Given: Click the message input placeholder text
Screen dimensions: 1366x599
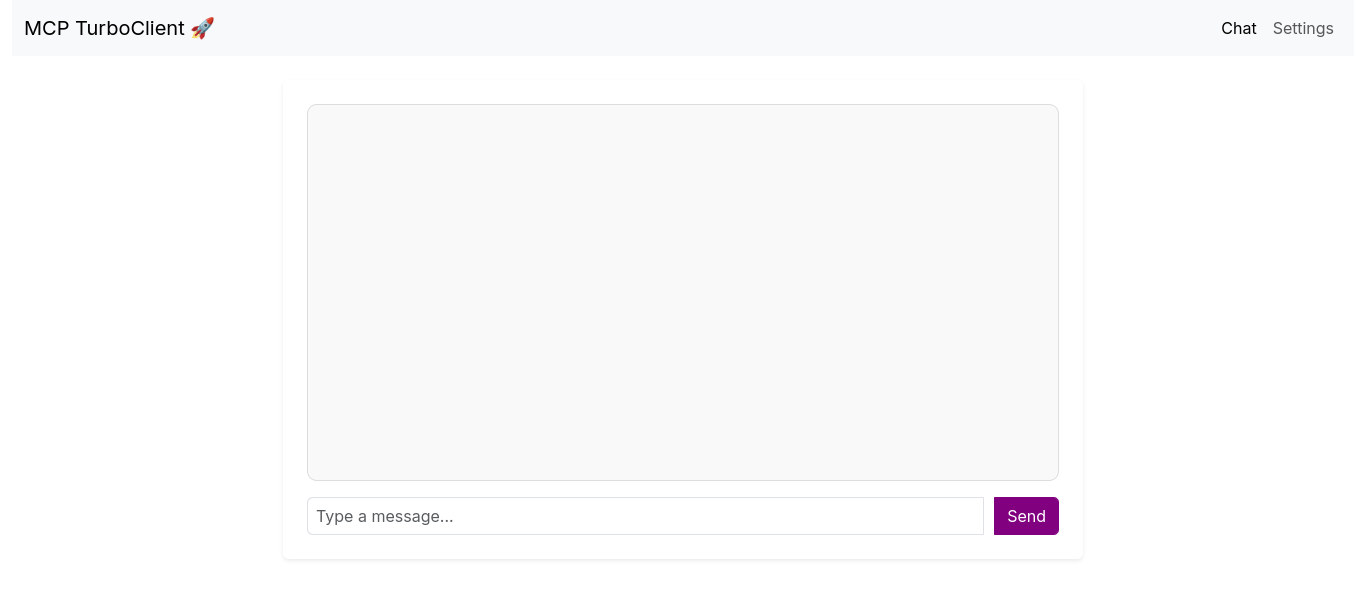Looking at the screenshot, I should [x=386, y=516].
